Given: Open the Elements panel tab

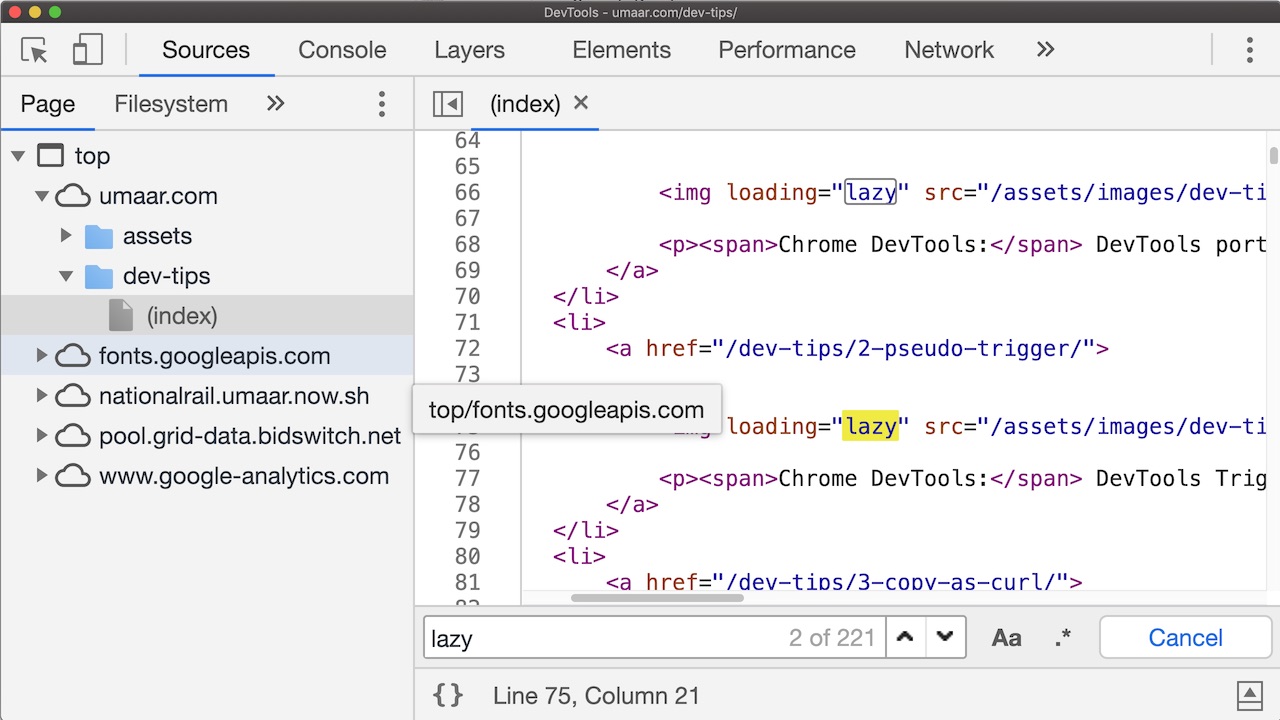Looking at the screenshot, I should [621, 50].
